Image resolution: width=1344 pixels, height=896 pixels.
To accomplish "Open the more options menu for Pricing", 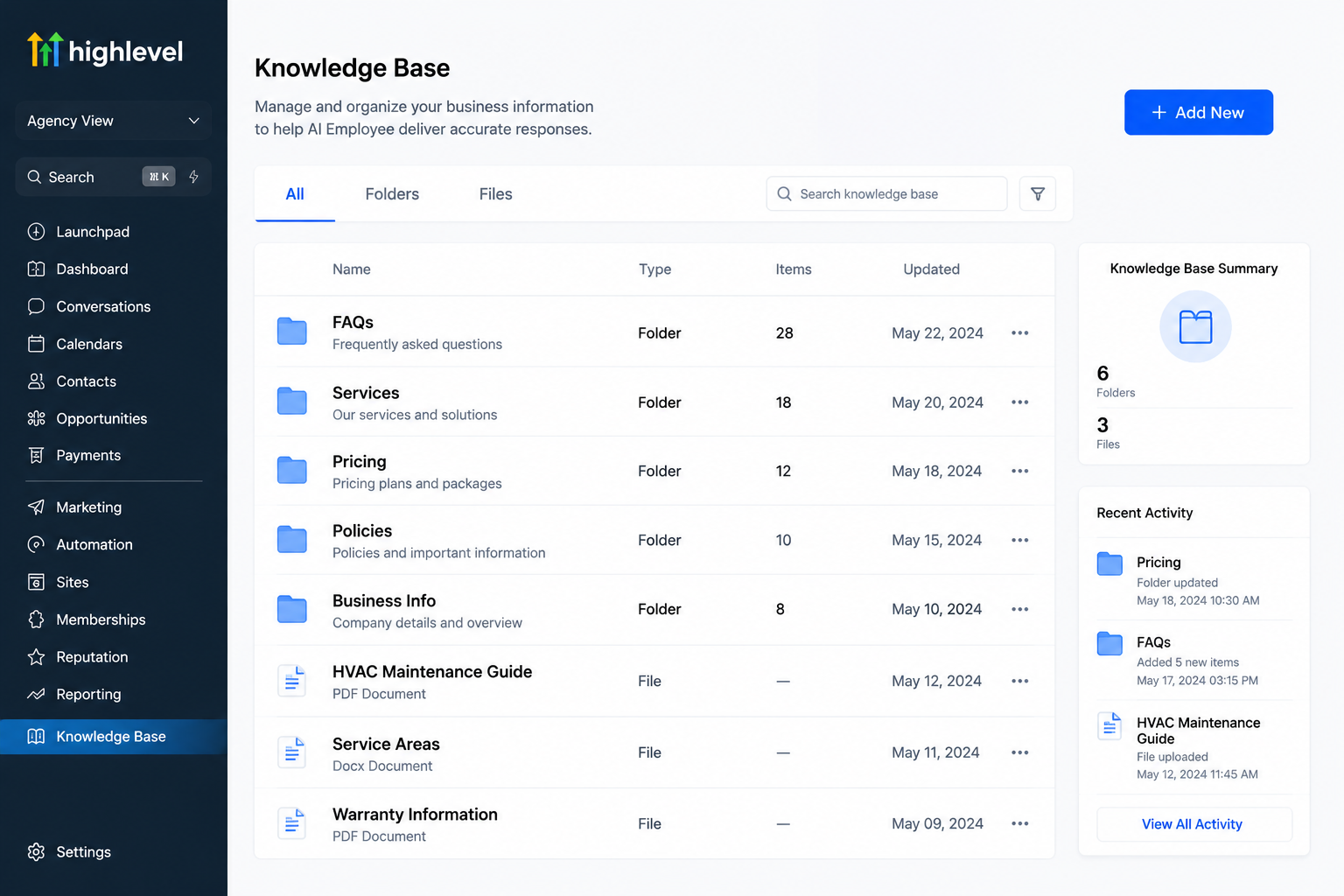I will pos(1020,471).
